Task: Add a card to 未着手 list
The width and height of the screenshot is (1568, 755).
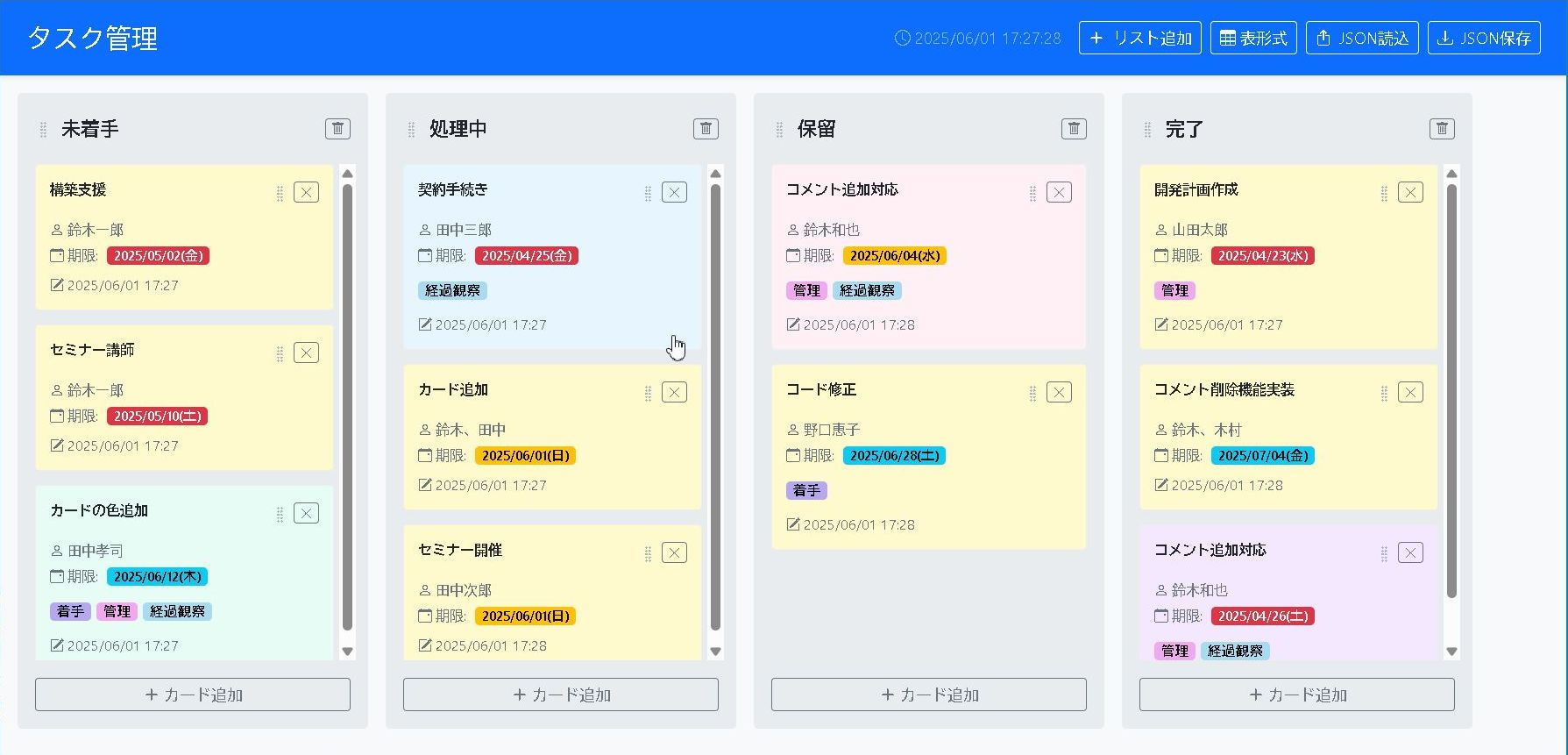Action: coord(193,694)
